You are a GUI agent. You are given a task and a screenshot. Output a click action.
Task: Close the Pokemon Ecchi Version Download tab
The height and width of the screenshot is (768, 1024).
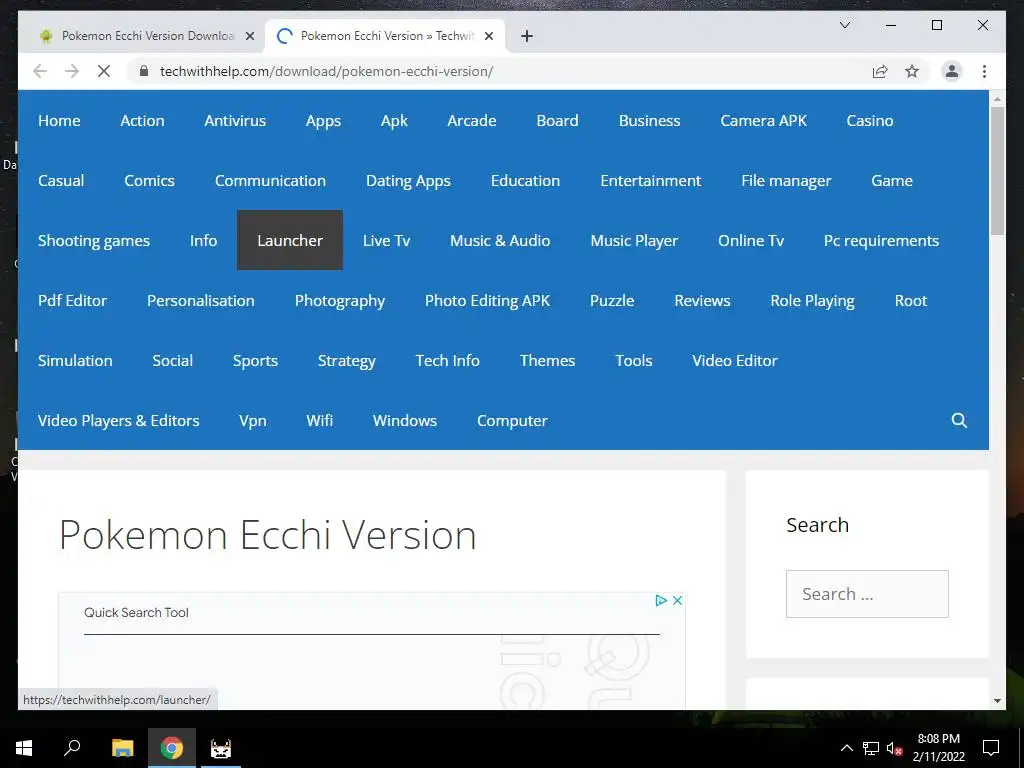(249, 36)
